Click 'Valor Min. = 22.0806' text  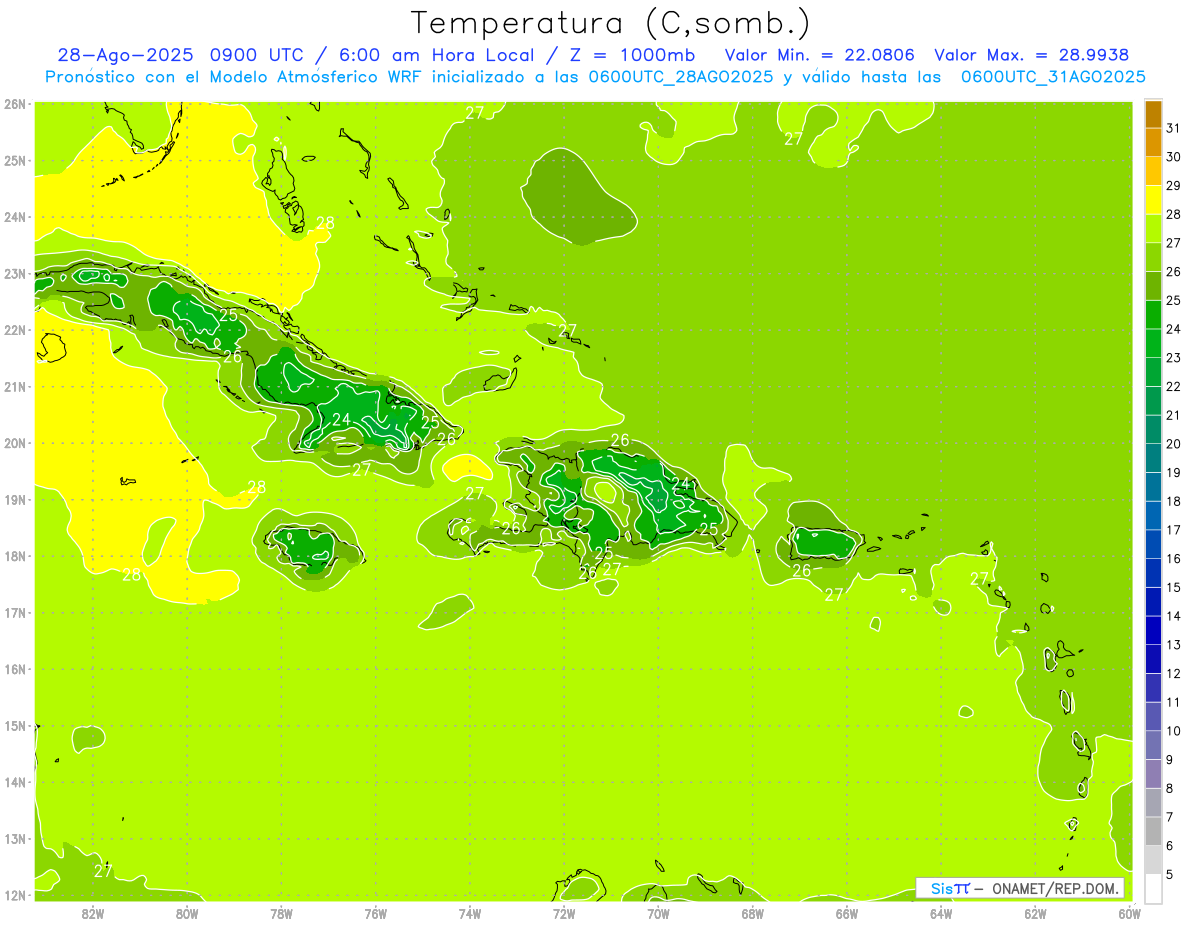[x=820, y=55]
